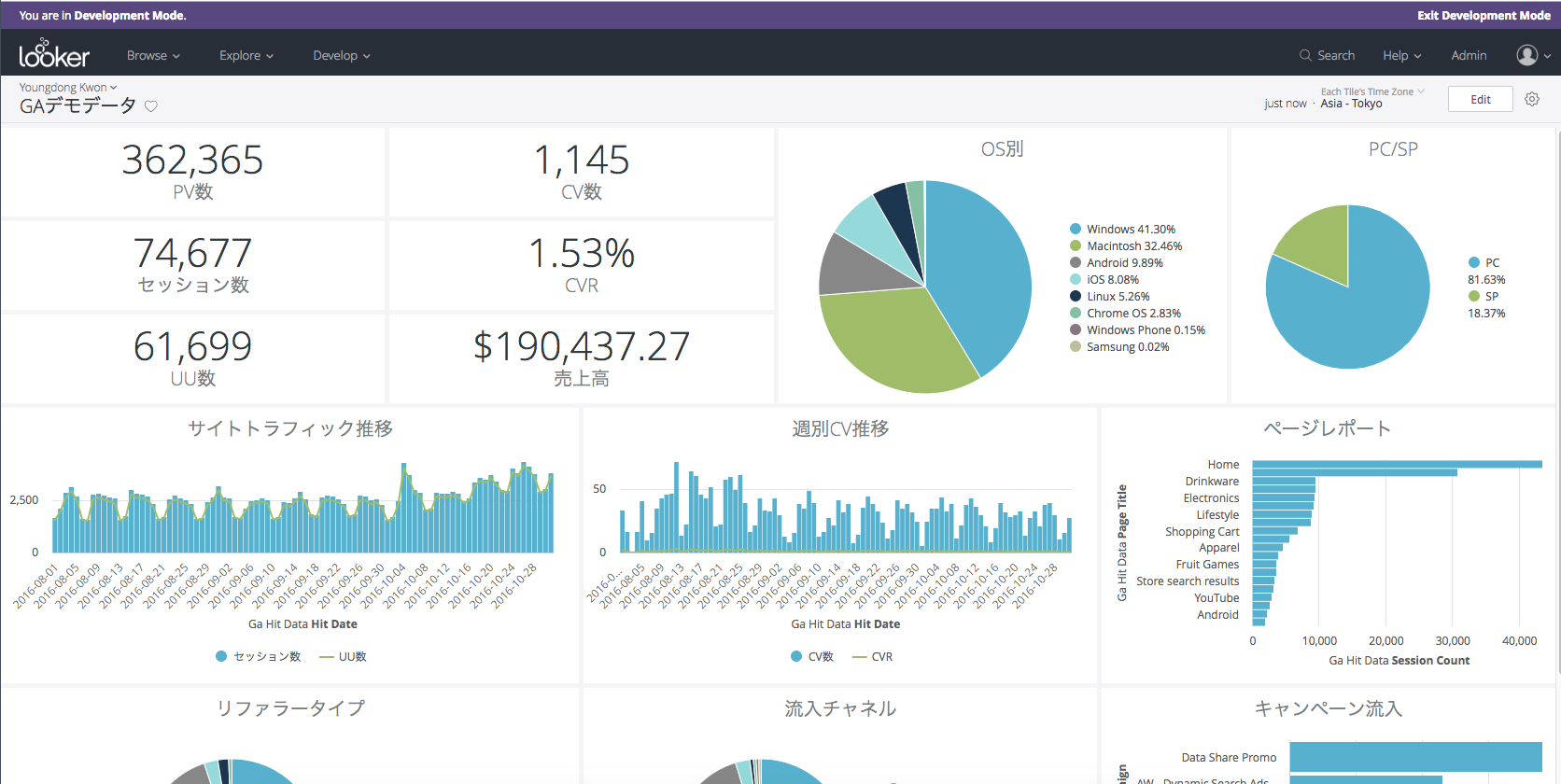Click the Store search results label
The width and height of the screenshot is (1561, 784).
tap(1188, 581)
